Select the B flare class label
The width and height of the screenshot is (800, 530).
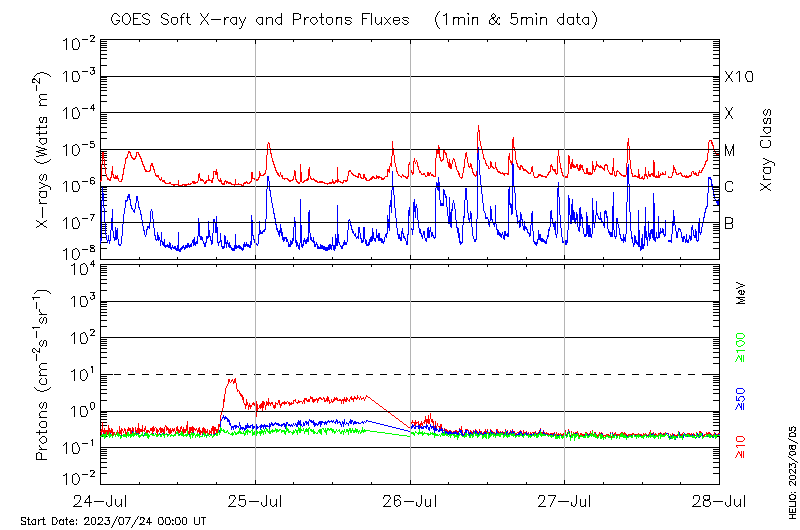click(x=729, y=223)
